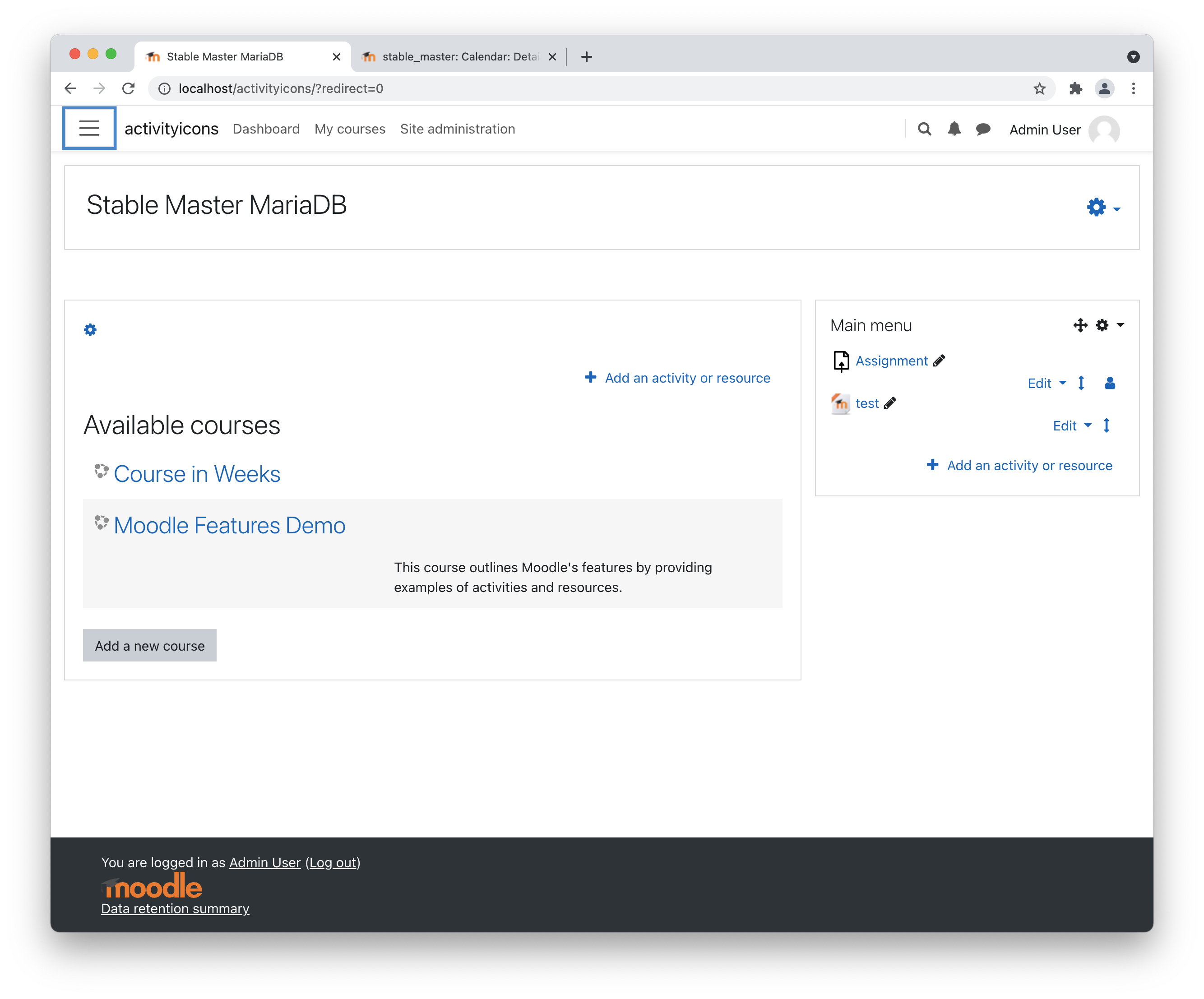Open Chrome profile icon
The height and width of the screenshot is (999, 1204).
pyautogui.click(x=1104, y=88)
